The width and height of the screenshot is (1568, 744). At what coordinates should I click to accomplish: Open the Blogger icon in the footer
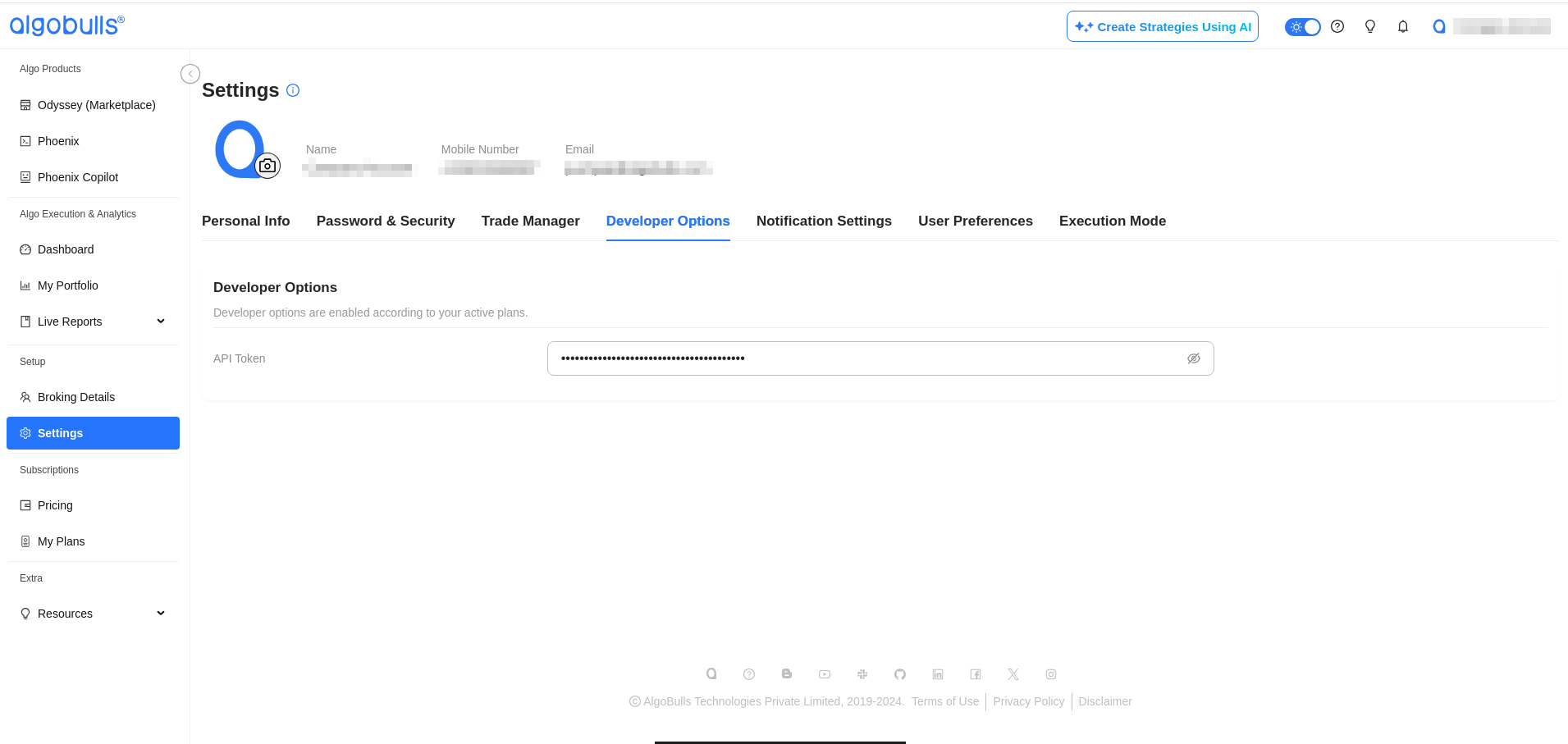(787, 674)
